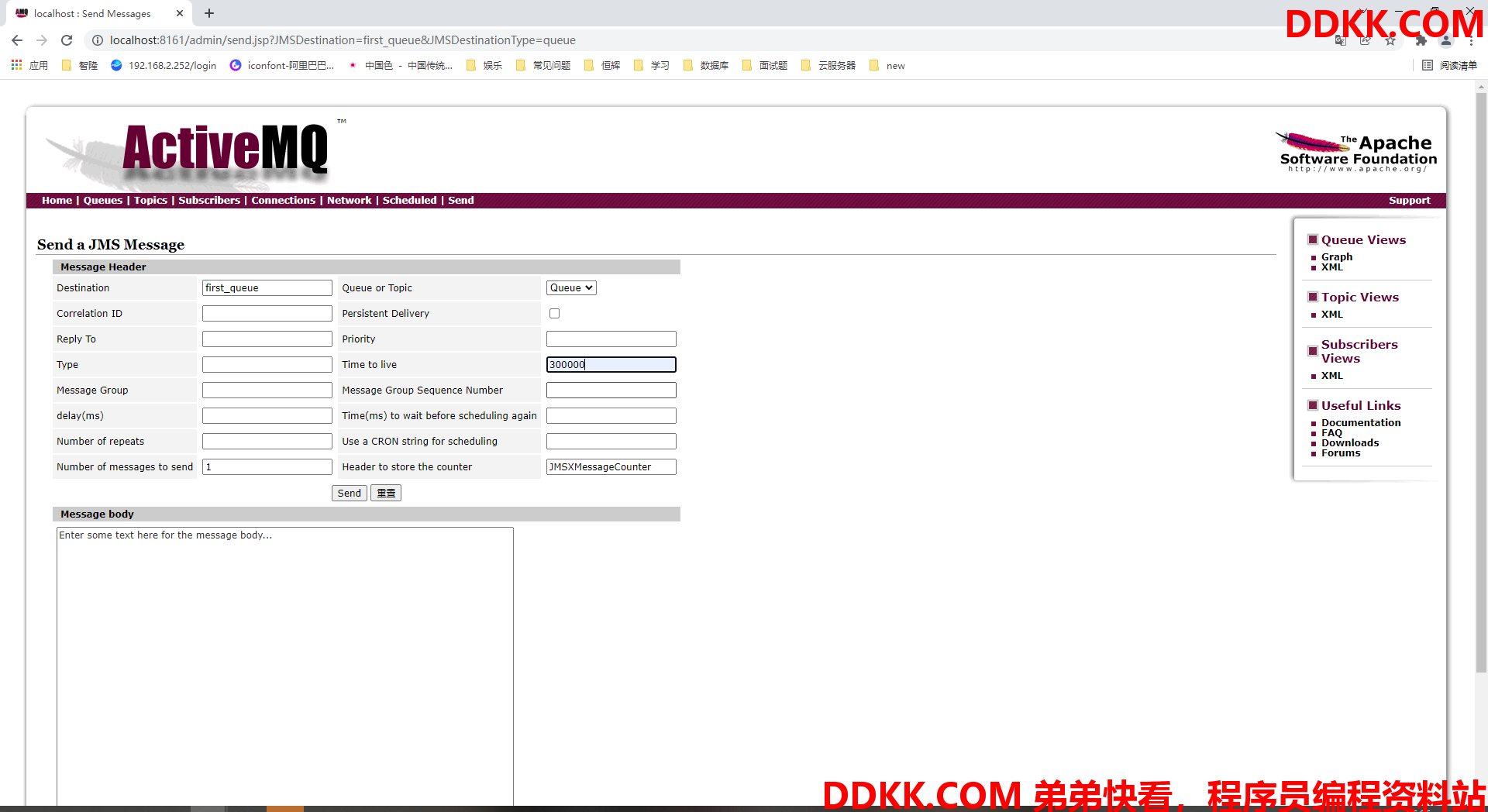This screenshot has height=812, width=1488.
Task: Click the Type input field
Action: [267, 364]
